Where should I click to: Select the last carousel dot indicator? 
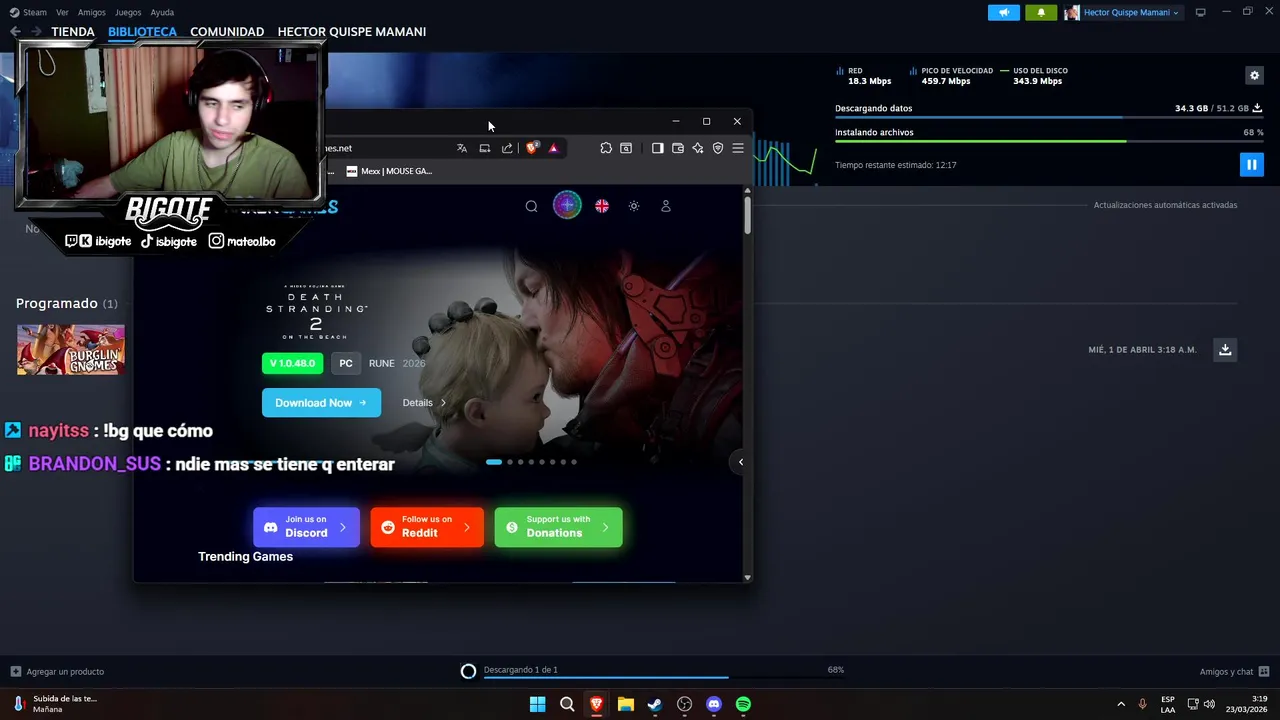(x=574, y=462)
